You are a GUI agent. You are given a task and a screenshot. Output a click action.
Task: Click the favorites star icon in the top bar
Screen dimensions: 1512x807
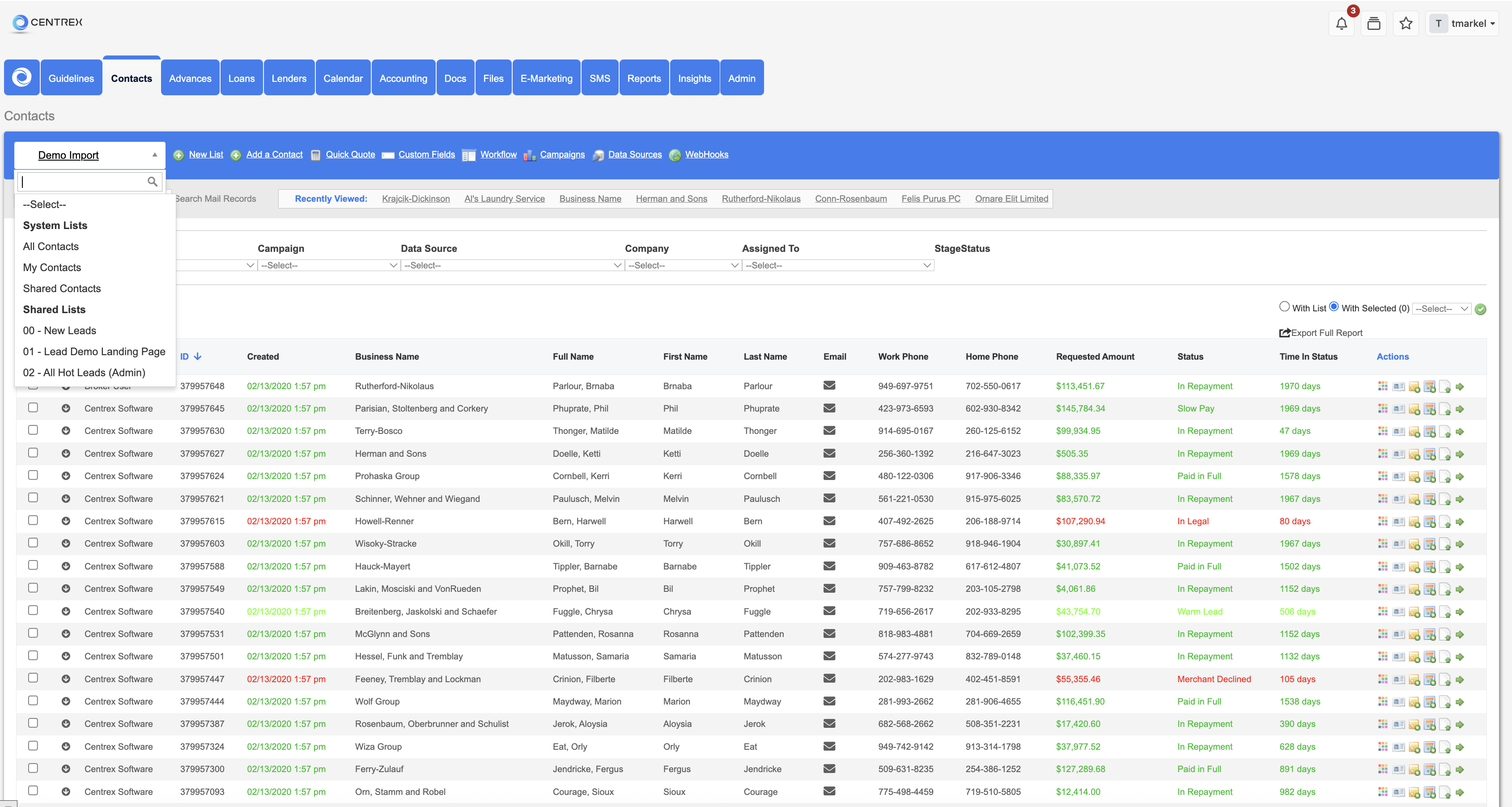tap(1406, 23)
